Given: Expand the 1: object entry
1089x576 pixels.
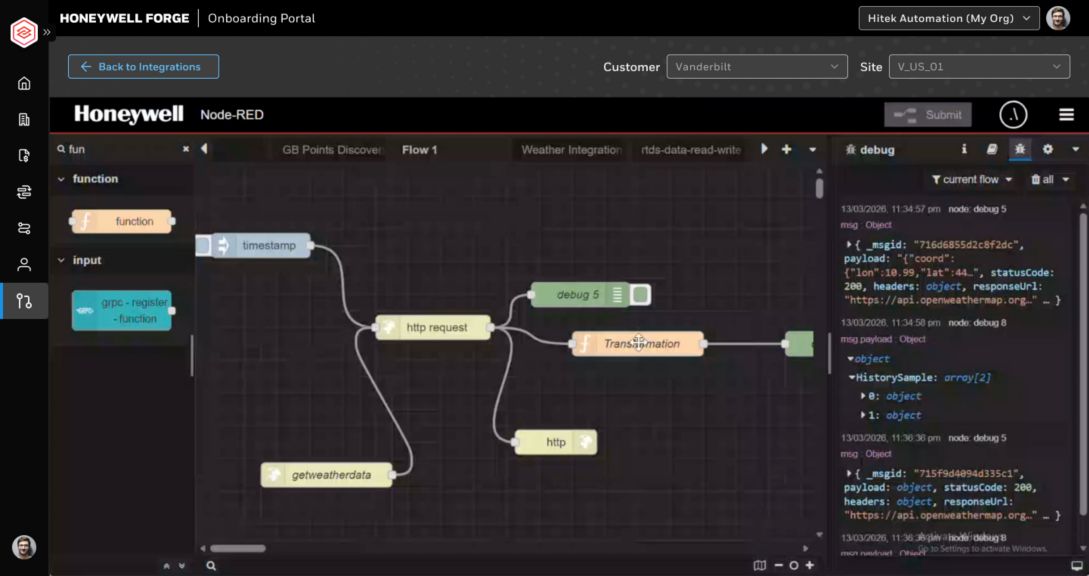Looking at the screenshot, I should tap(863, 415).
